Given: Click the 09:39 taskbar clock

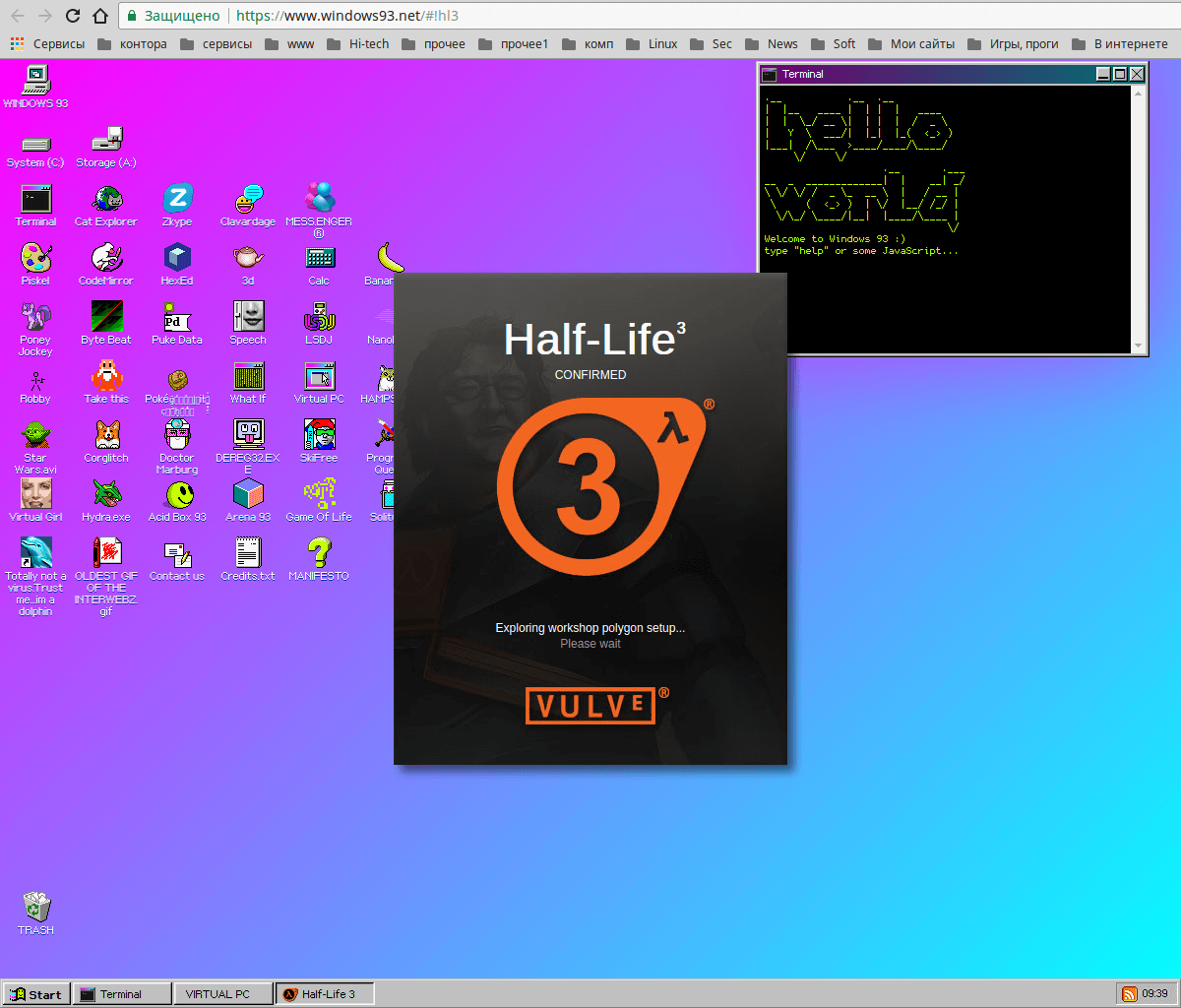Looking at the screenshot, I should point(1155,994).
